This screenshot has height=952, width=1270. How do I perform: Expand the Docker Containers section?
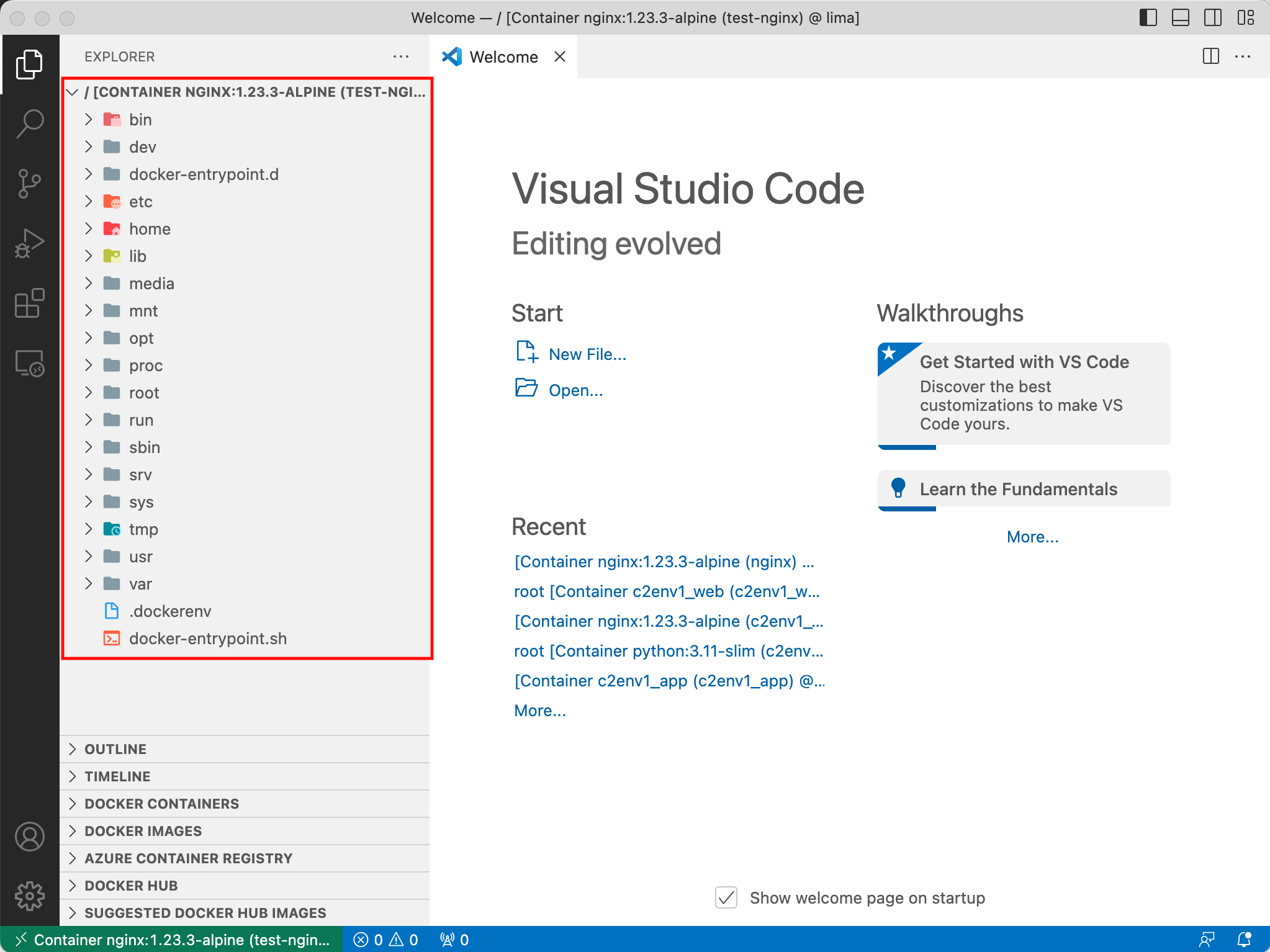point(161,804)
